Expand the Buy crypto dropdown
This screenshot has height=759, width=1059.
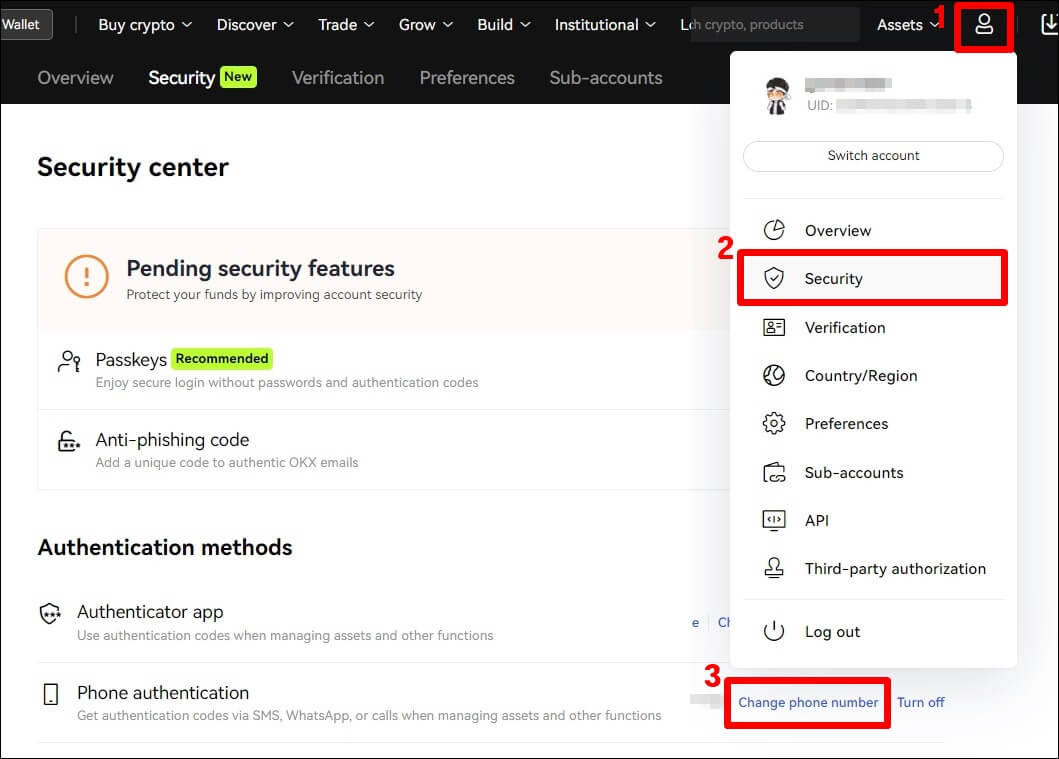click(145, 25)
